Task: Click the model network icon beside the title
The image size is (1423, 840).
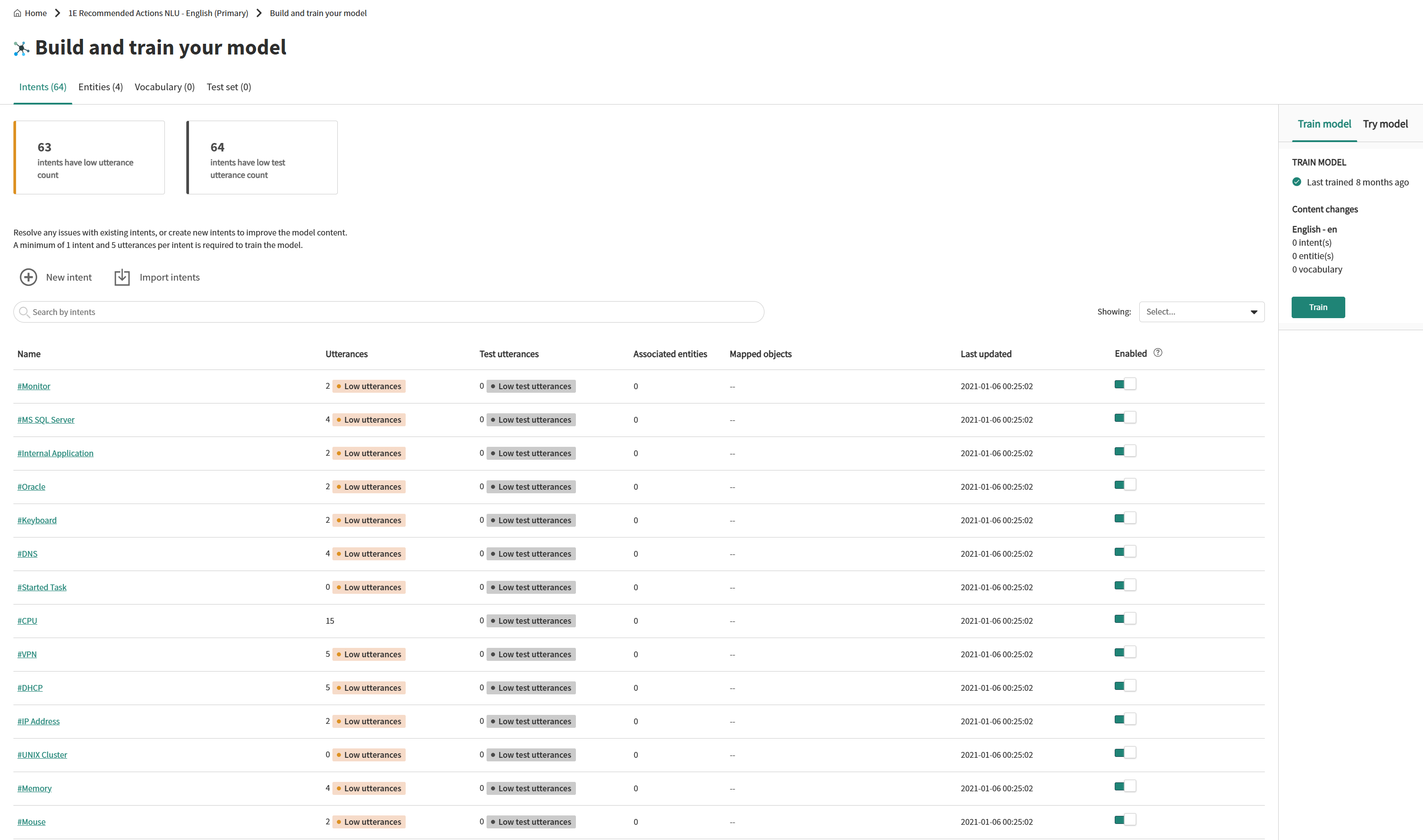Action: point(21,49)
